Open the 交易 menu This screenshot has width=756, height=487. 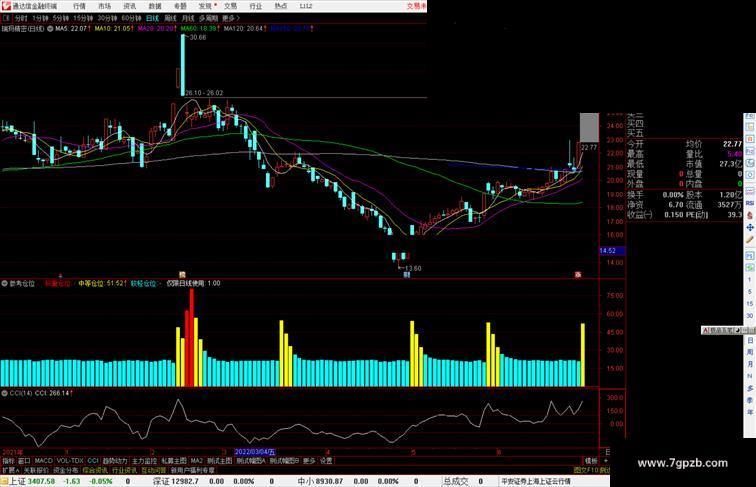pyautogui.click(x=230, y=6)
